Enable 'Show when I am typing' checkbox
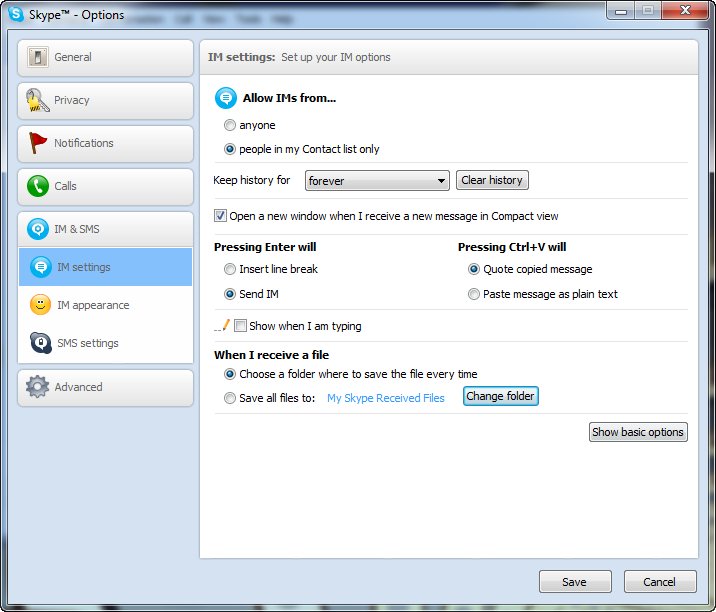Viewport: 716px width, 612px height. (240, 326)
